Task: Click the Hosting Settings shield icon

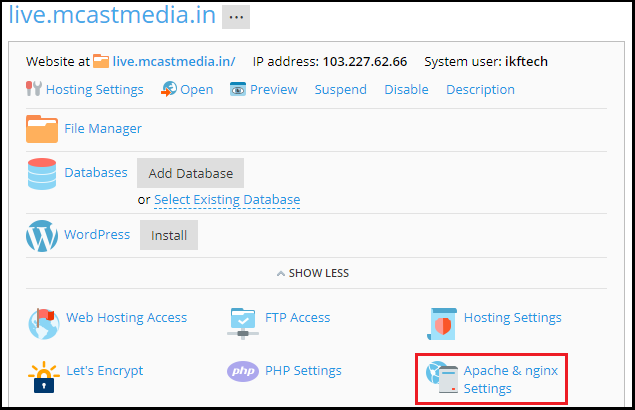Action: pos(440,320)
